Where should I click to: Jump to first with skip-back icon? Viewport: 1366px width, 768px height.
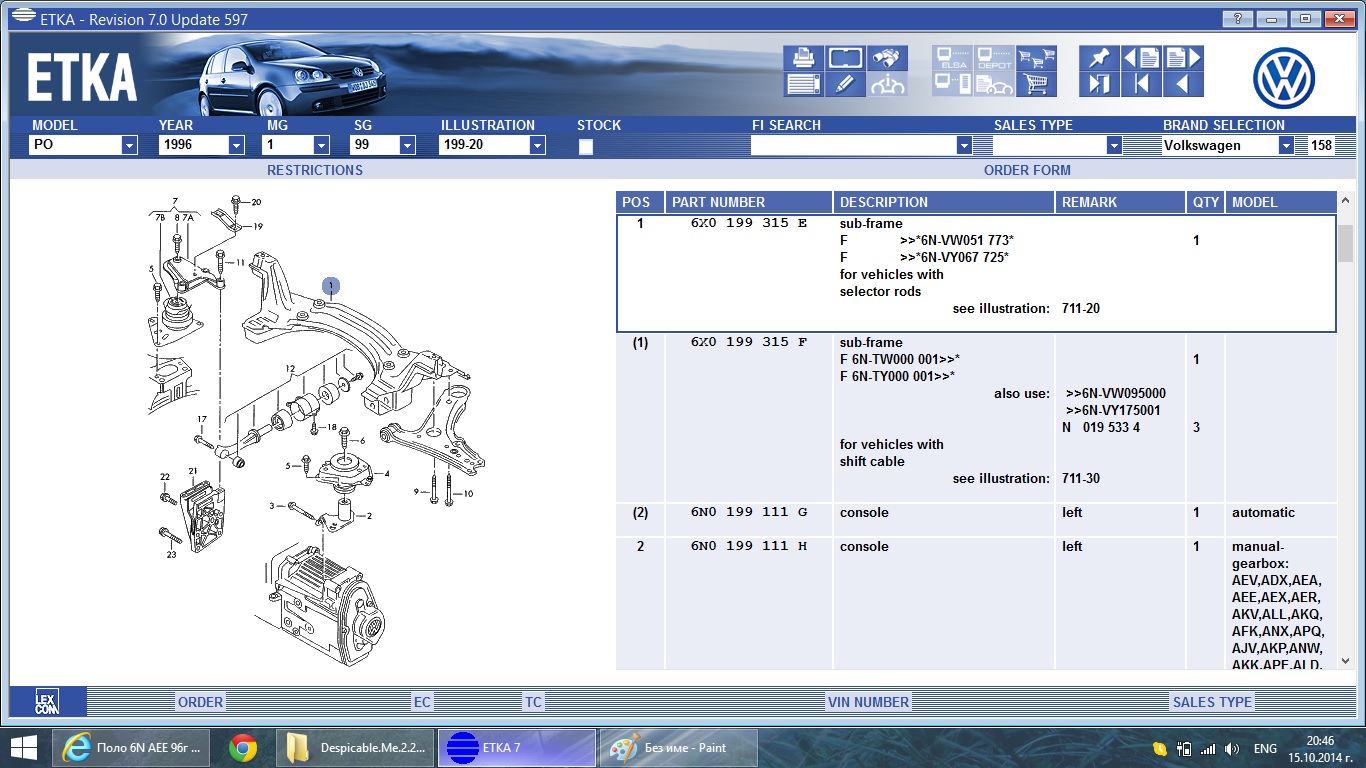click(x=1141, y=84)
